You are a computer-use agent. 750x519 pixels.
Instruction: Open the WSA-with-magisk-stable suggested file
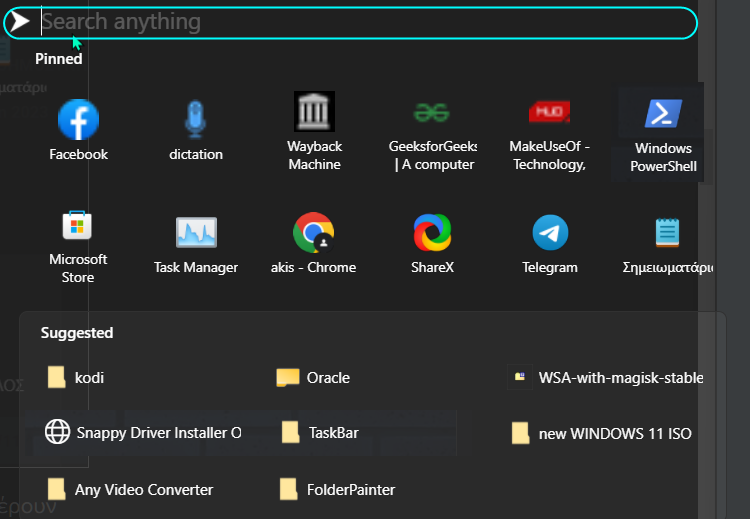605,377
